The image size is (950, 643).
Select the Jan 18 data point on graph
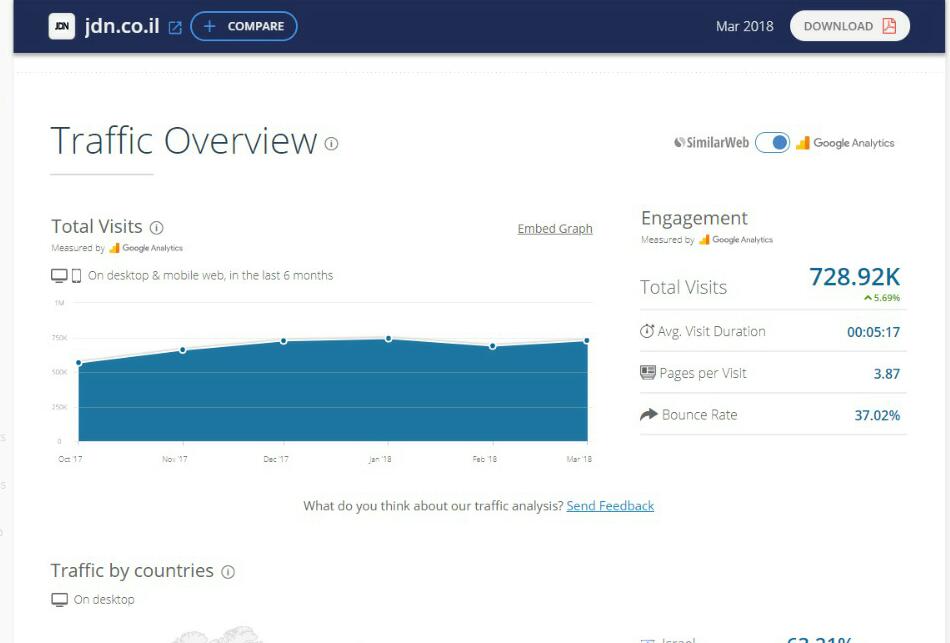(x=388, y=339)
